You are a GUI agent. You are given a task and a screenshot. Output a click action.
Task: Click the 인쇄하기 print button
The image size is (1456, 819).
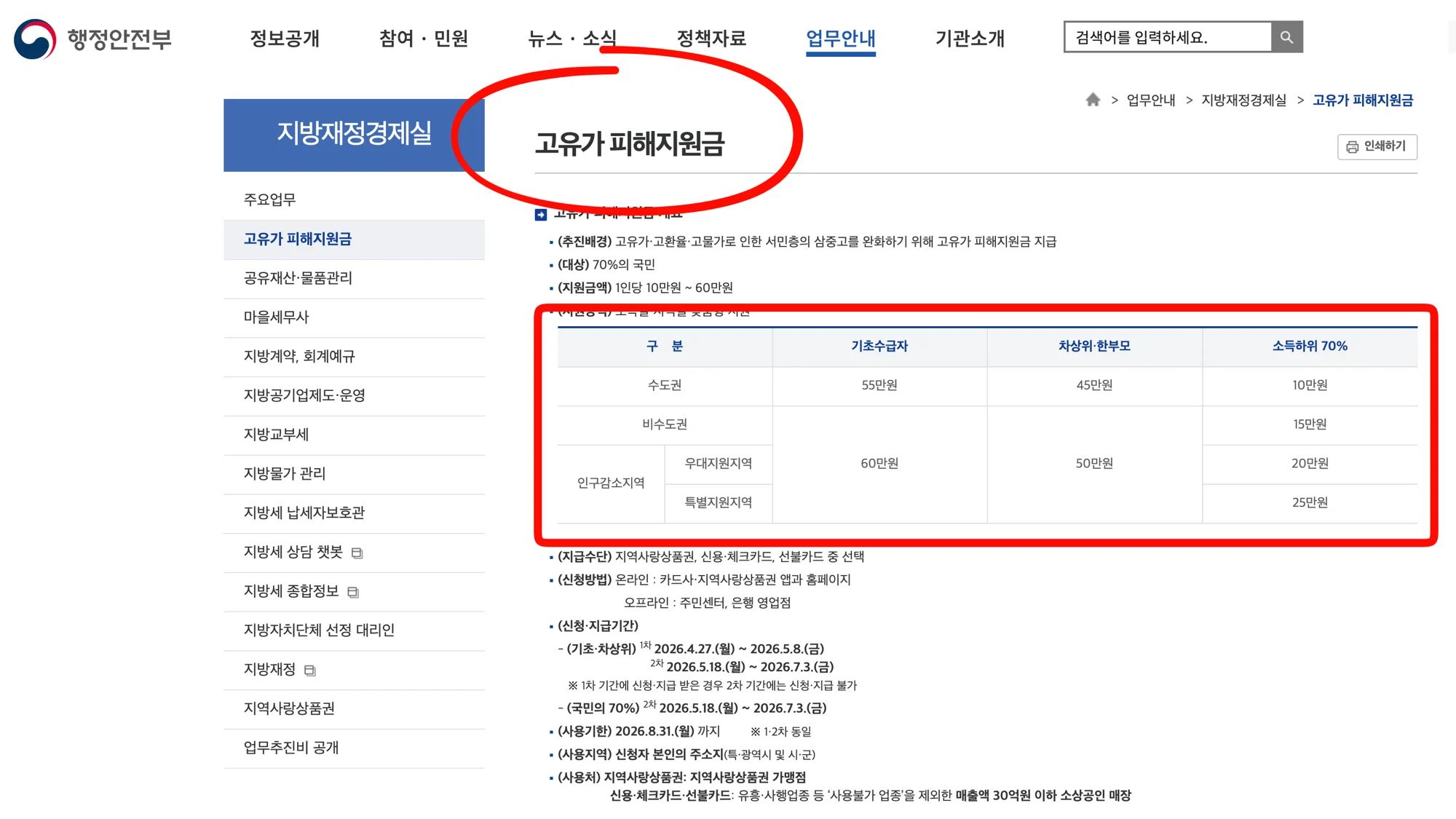click(x=1377, y=146)
